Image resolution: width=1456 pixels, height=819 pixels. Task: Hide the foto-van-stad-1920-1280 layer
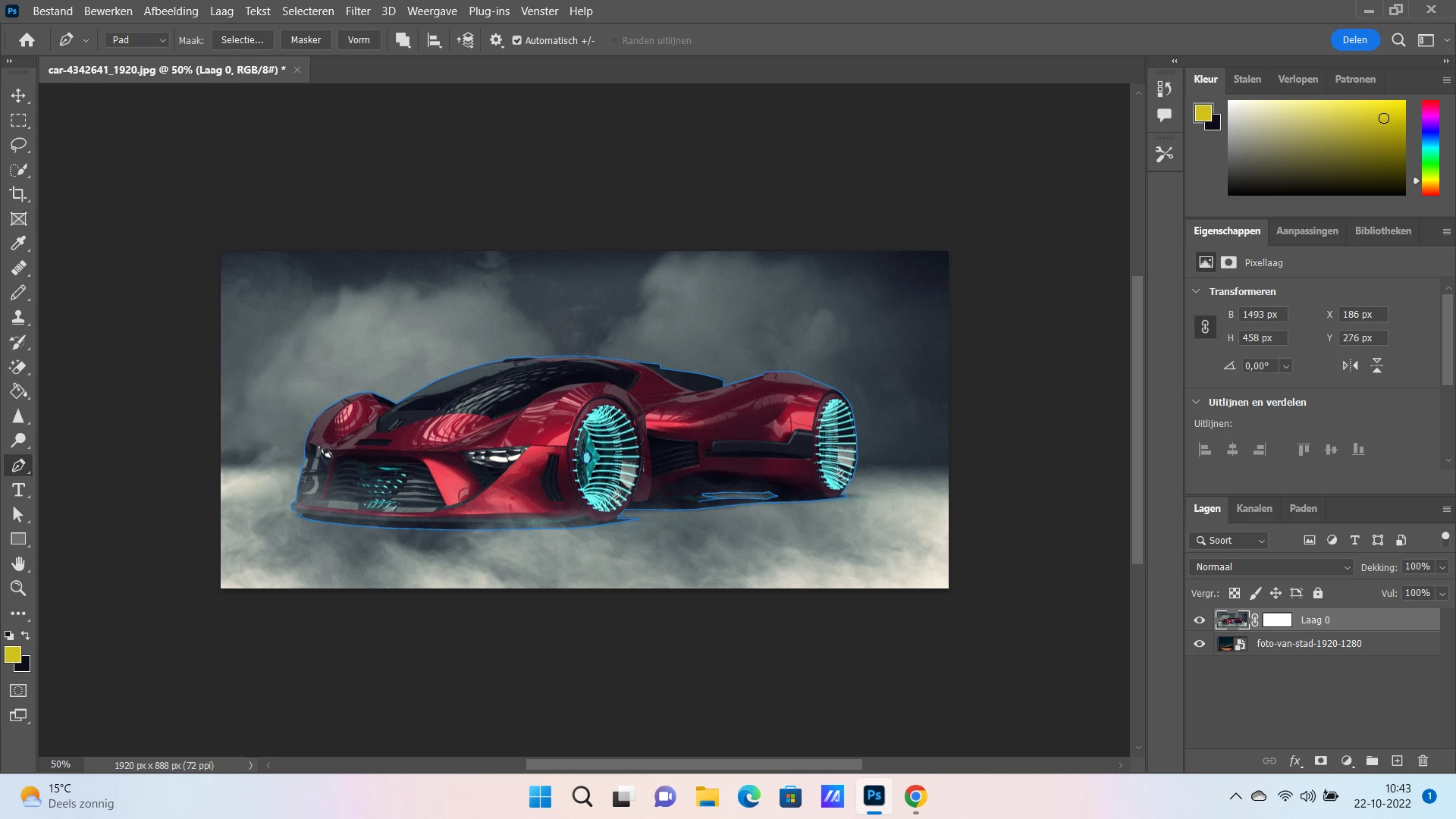click(x=1200, y=644)
